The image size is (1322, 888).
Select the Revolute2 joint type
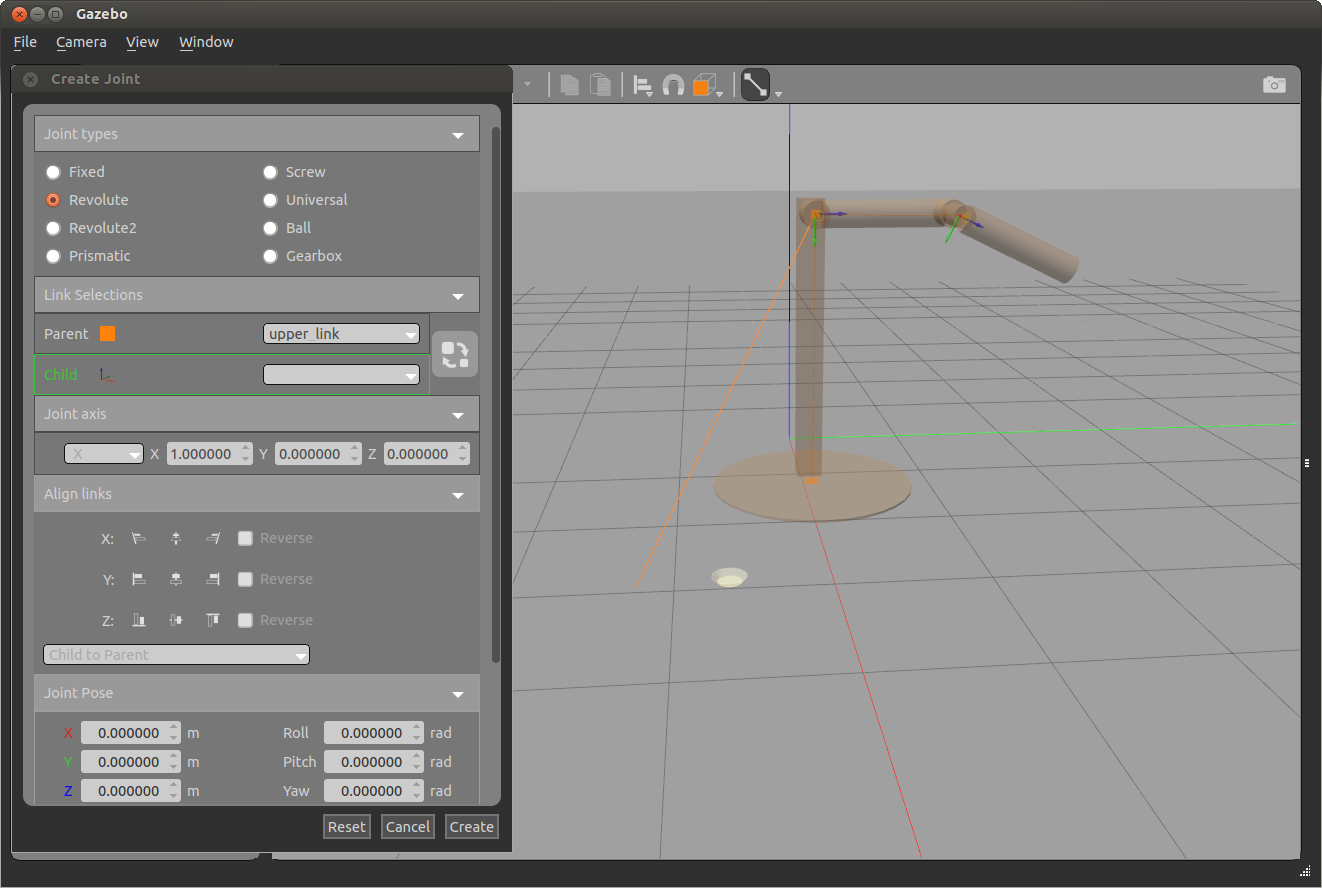point(53,228)
